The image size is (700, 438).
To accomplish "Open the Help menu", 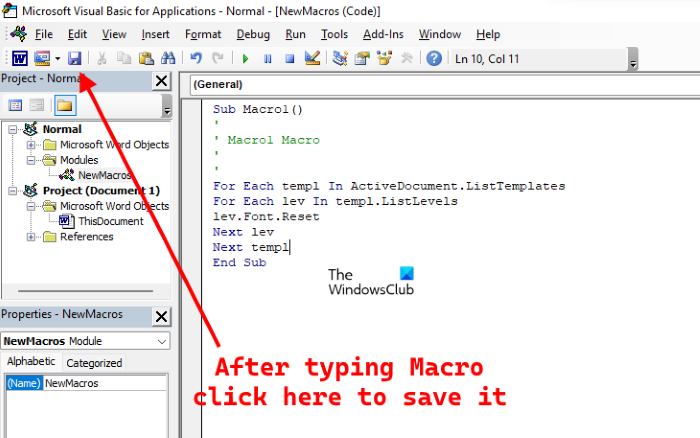I will coord(488,34).
